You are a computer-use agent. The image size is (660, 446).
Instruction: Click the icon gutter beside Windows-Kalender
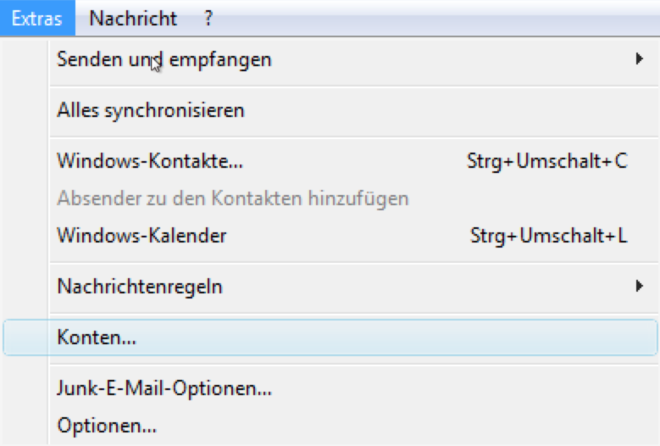pos(25,236)
